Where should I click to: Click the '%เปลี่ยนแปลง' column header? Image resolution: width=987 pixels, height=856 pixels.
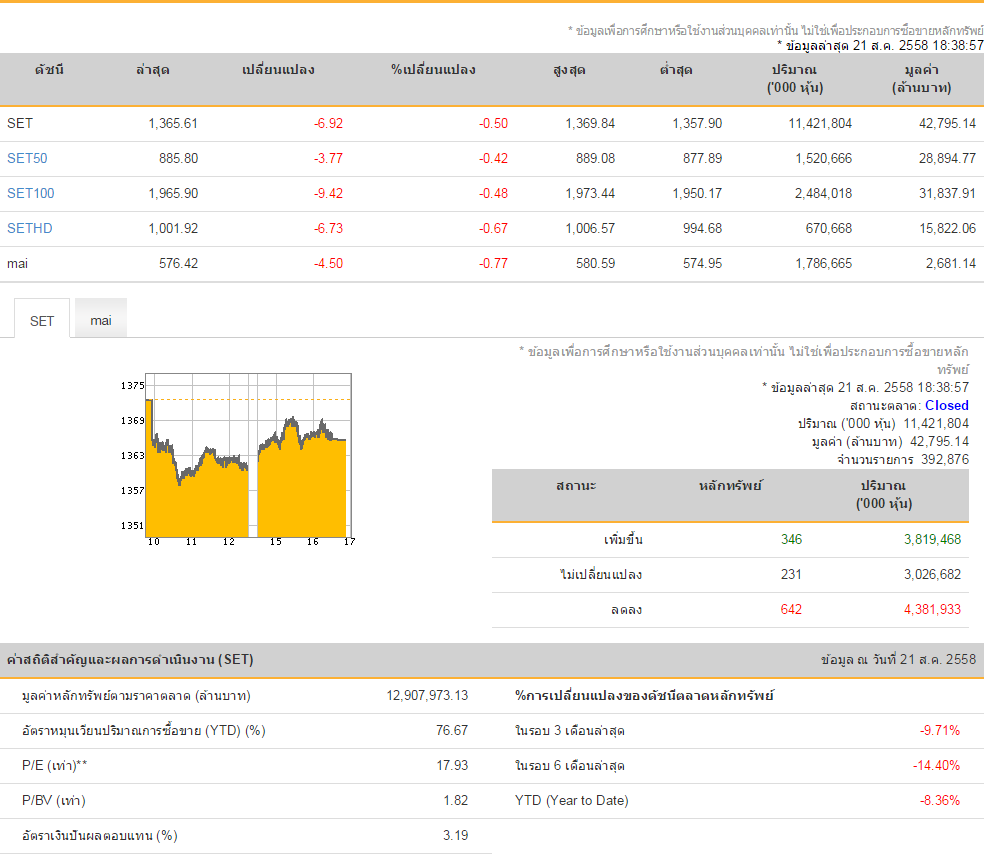(x=433, y=70)
